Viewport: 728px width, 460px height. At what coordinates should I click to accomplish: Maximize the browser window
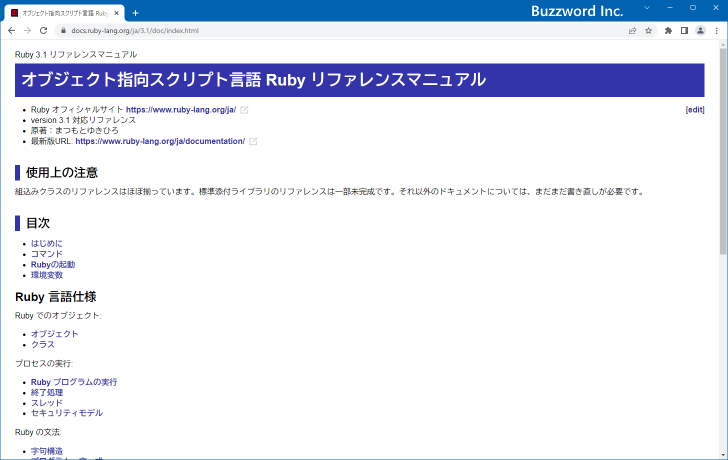point(693,8)
